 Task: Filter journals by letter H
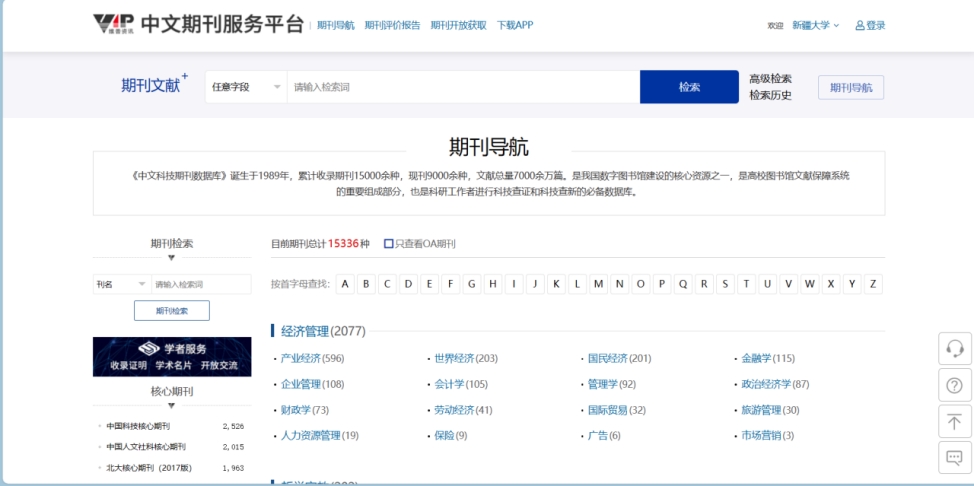click(x=493, y=284)
